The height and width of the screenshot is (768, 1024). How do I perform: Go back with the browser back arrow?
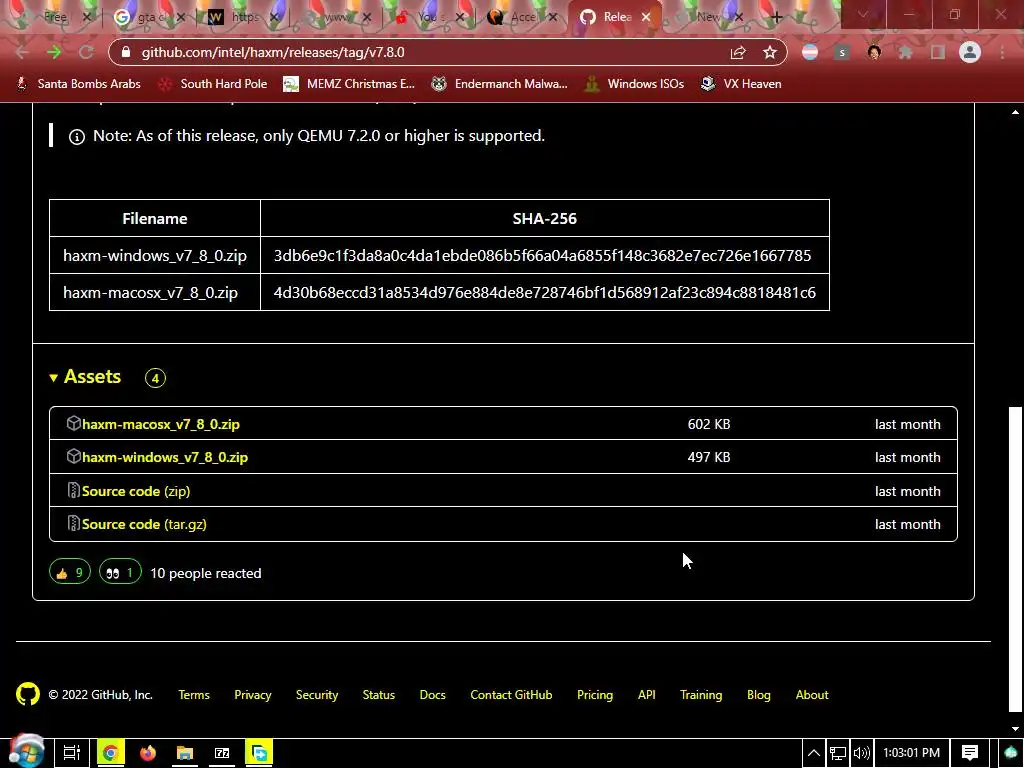click(x=22, y=52)
